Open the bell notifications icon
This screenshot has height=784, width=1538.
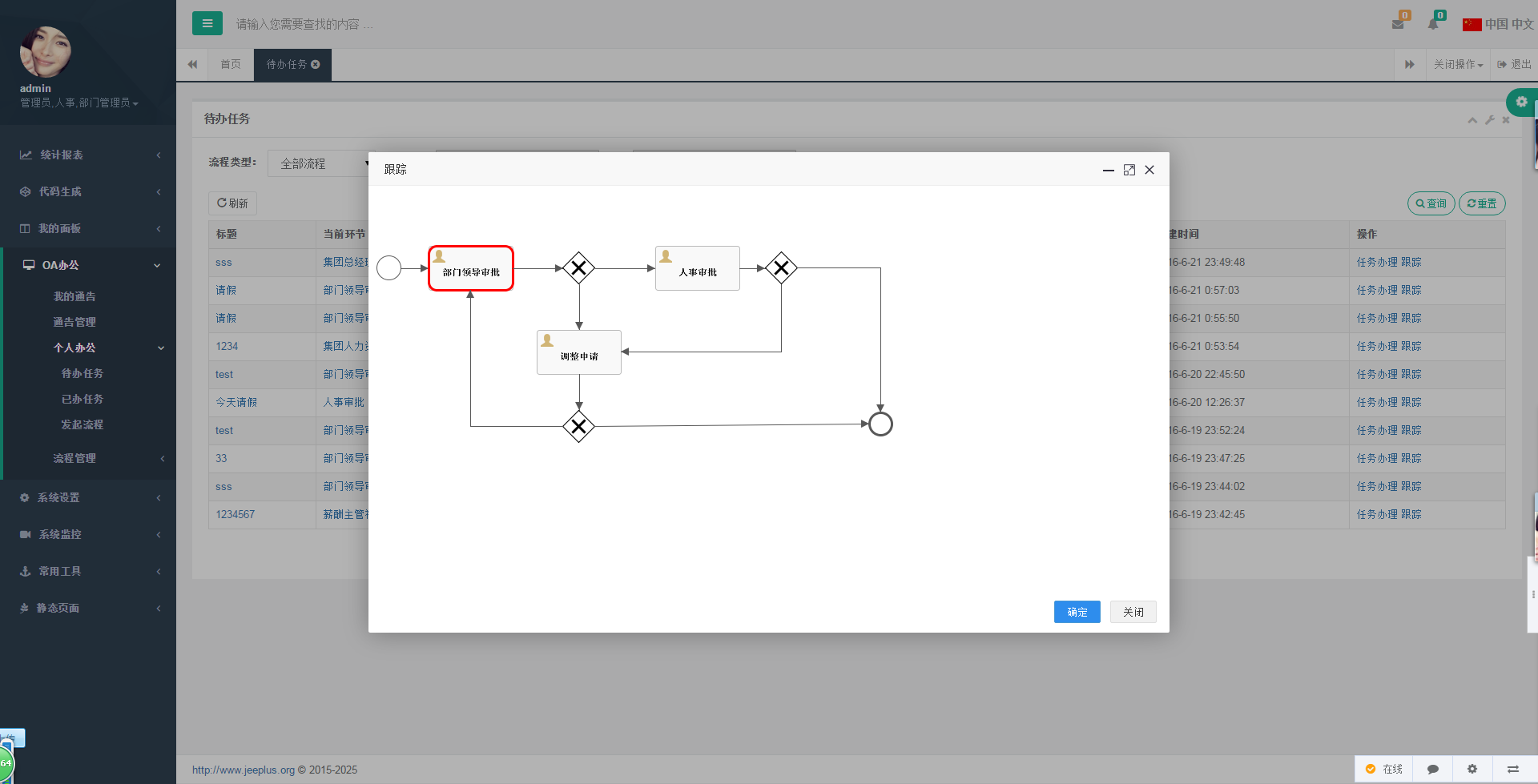pyautogui.click(x=1433, y=24)
